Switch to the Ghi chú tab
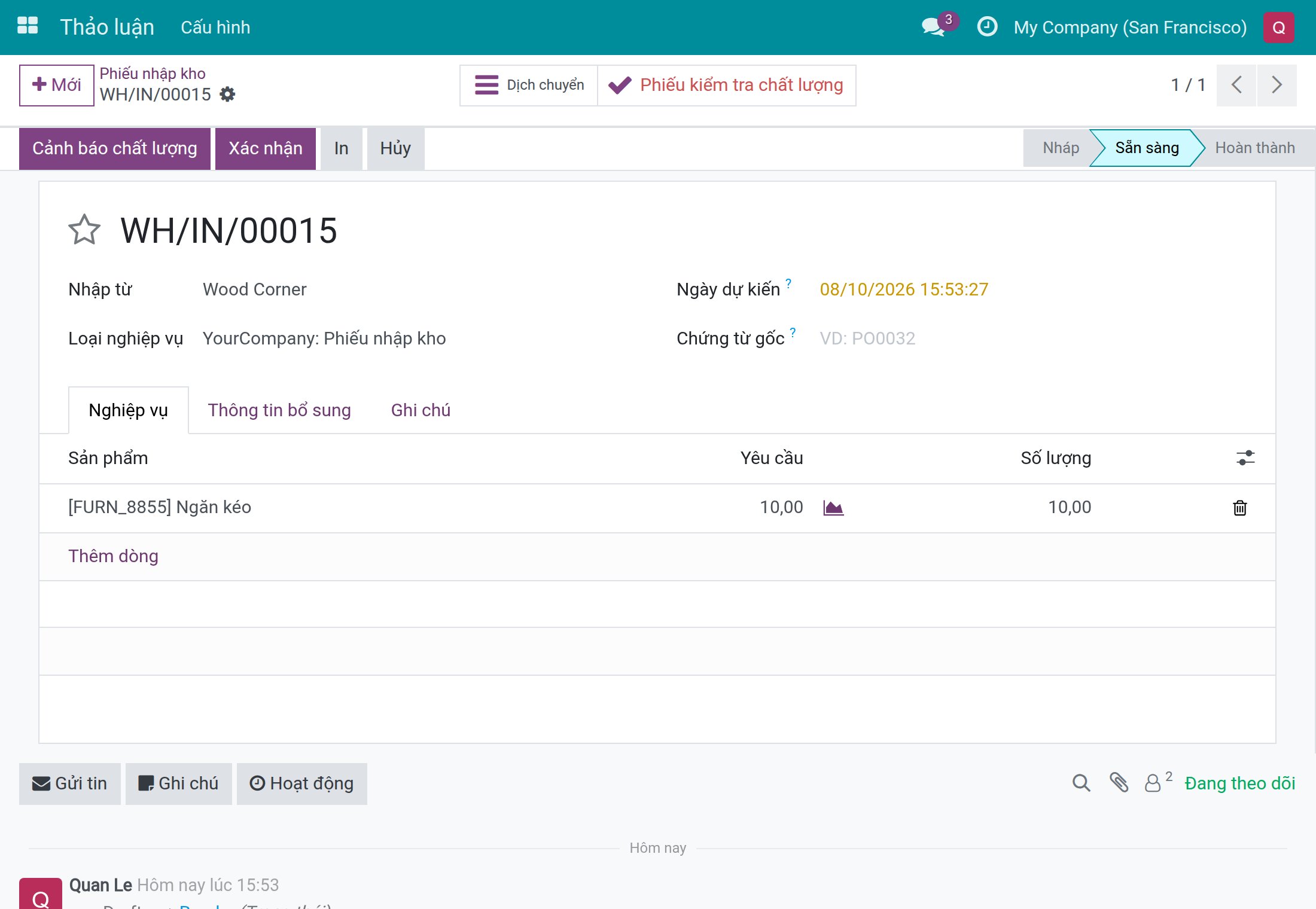Viewport: 1316px width, 909px height. (x=421, y=410)
